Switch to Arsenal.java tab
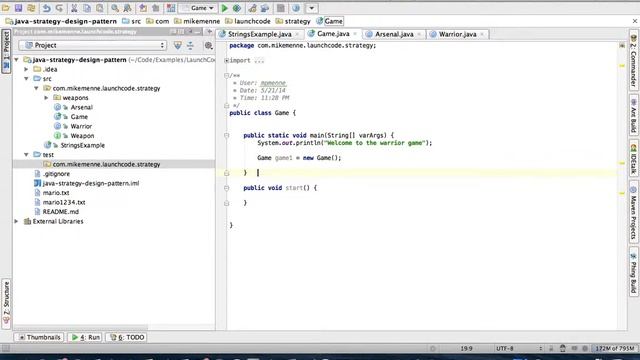The width and height of the screenshot is (640, 360). point(394,34)
